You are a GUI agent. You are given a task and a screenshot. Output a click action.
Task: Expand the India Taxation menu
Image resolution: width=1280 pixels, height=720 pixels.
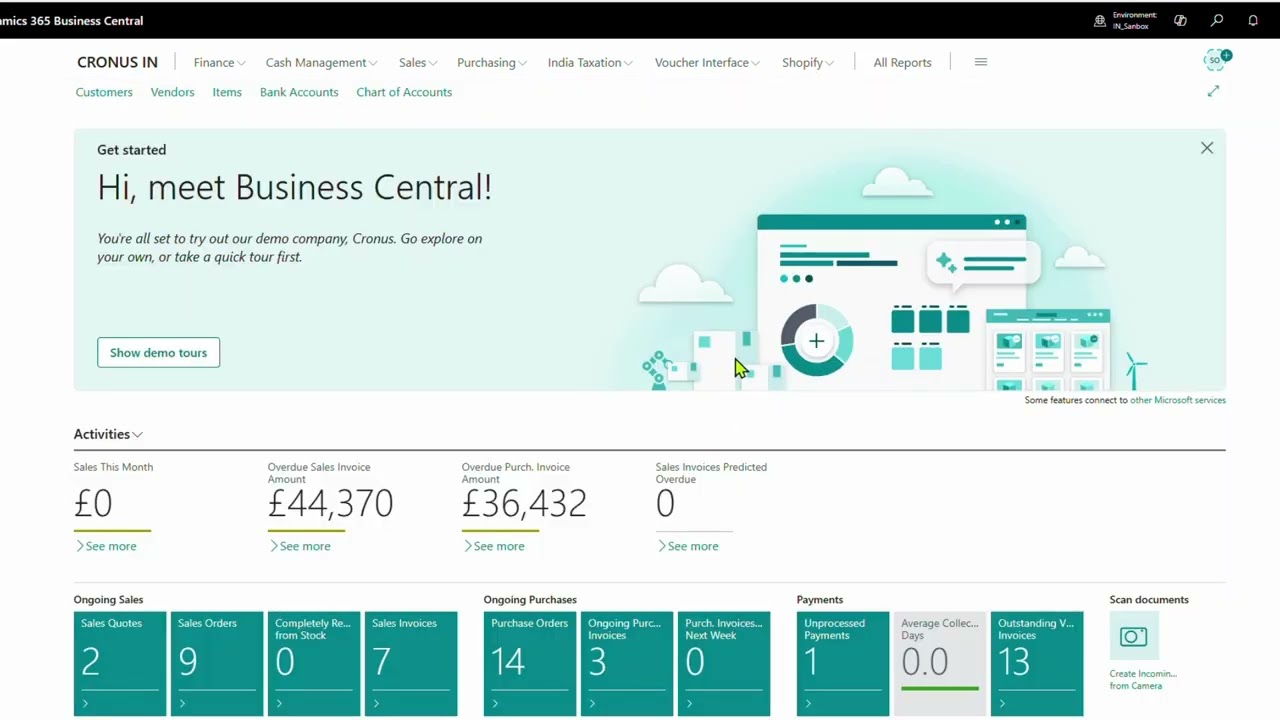coord(590,62)
